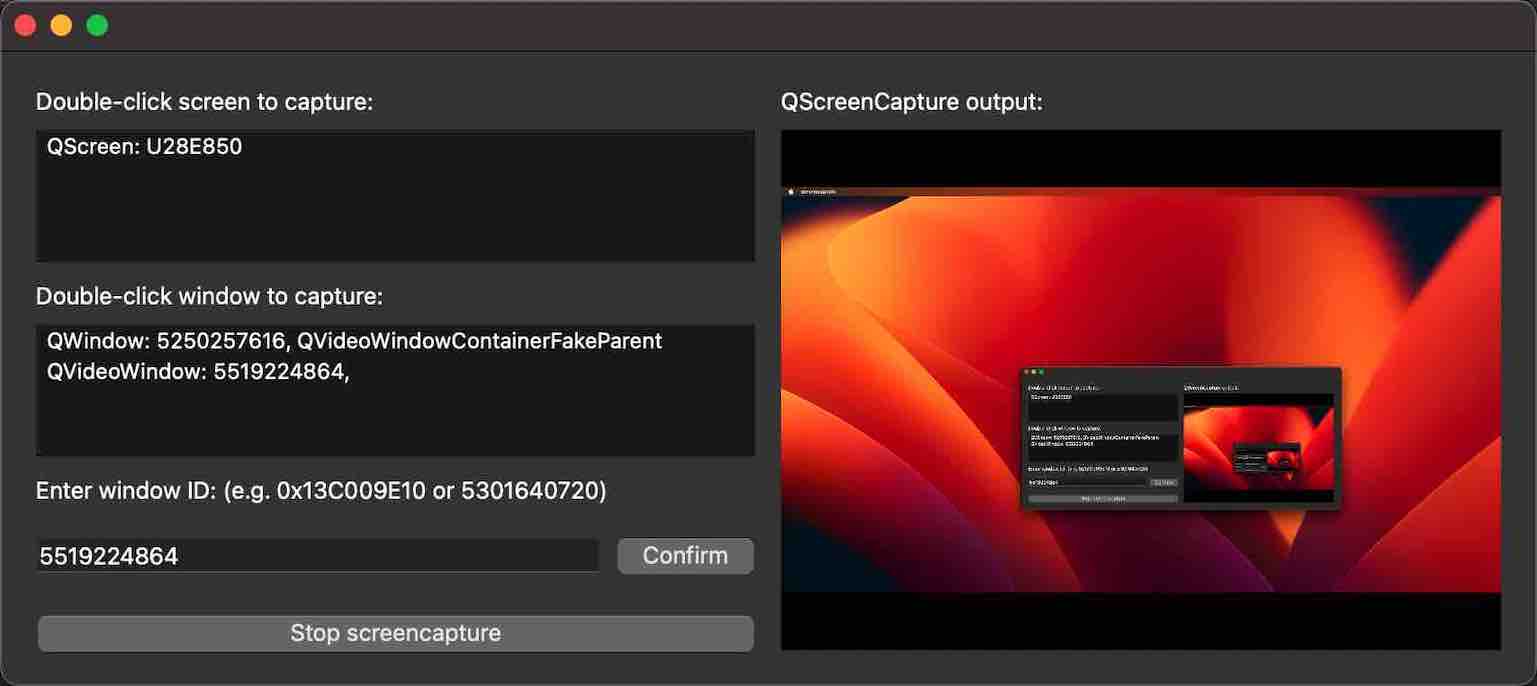Click the Stop screencapture button
The width and height of the screenshot is (1537, 686).
coord(396,632)
